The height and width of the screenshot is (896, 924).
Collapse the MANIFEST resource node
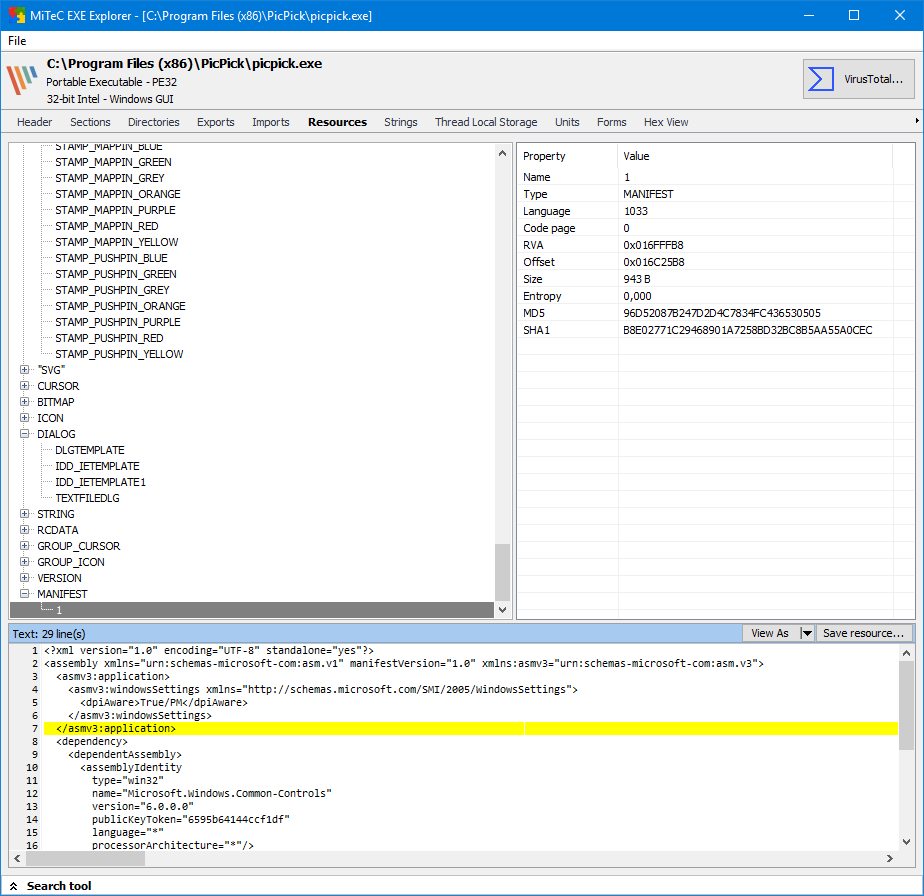tap(25, 593)
